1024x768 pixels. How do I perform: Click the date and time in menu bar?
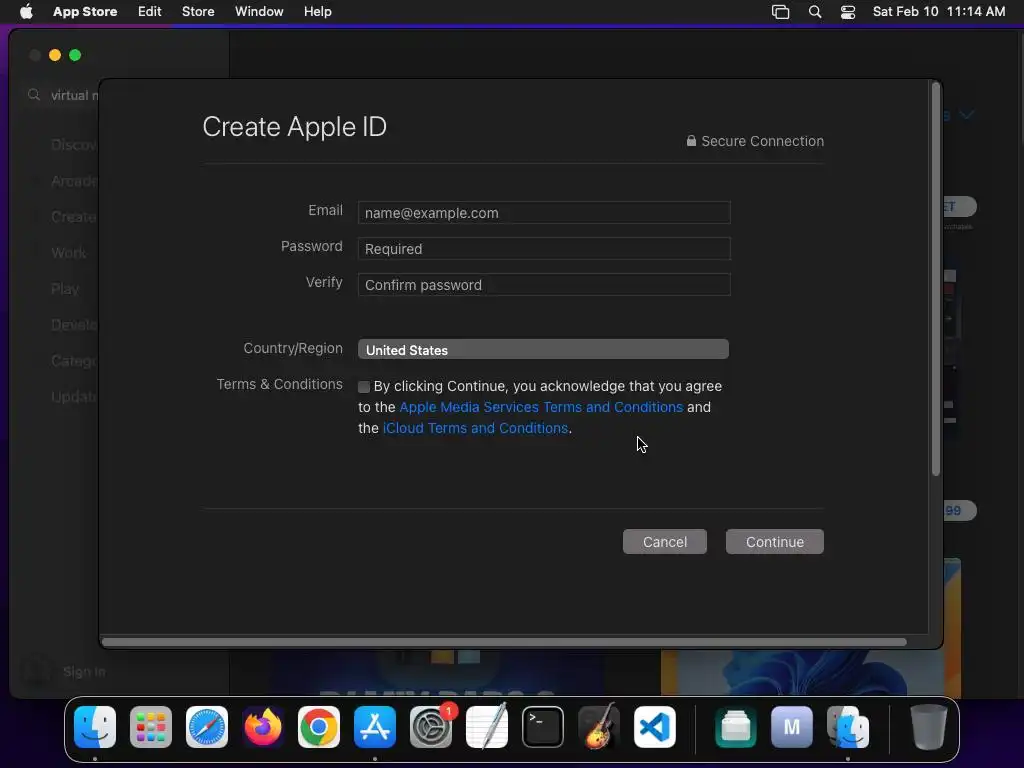pyautogui.click(x=938, y=12)
